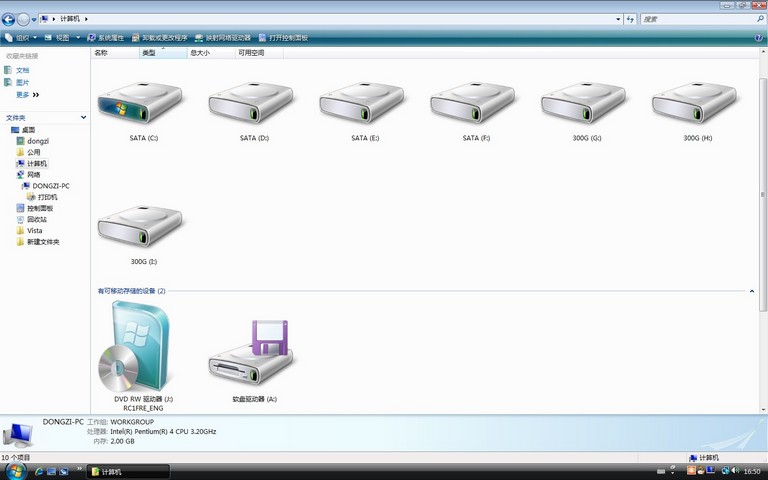The image size is (768, 480).
Task: Click the 计算机 taskbar button
Action: 128,472
